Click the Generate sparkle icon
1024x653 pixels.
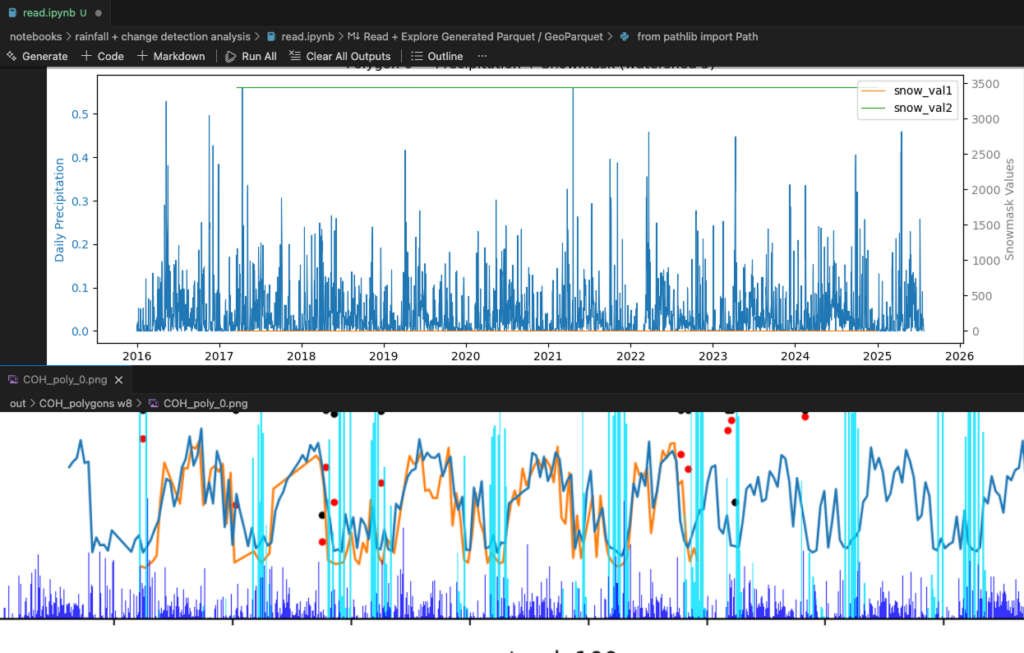click(14, 56)
